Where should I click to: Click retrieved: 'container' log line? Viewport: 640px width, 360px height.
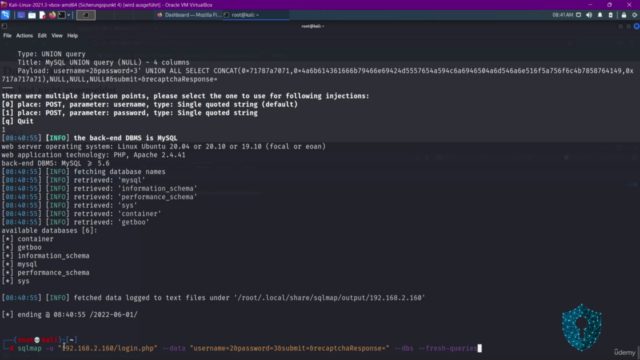[81, 214]
